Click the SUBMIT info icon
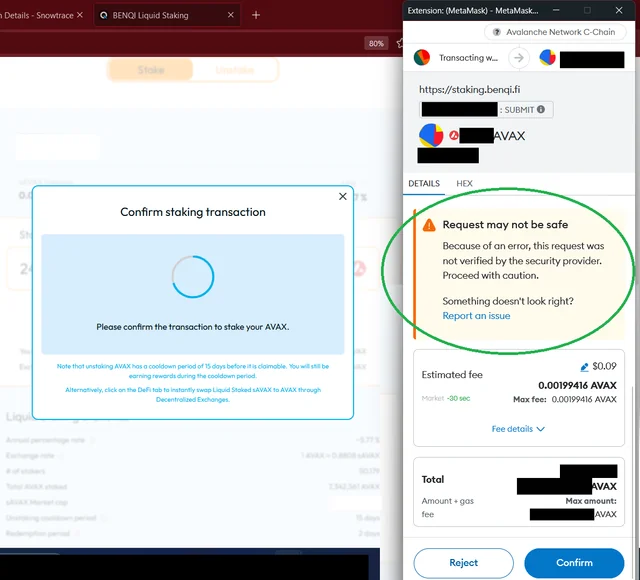This screenshot has height=580, width=640. tap(541, 109)
